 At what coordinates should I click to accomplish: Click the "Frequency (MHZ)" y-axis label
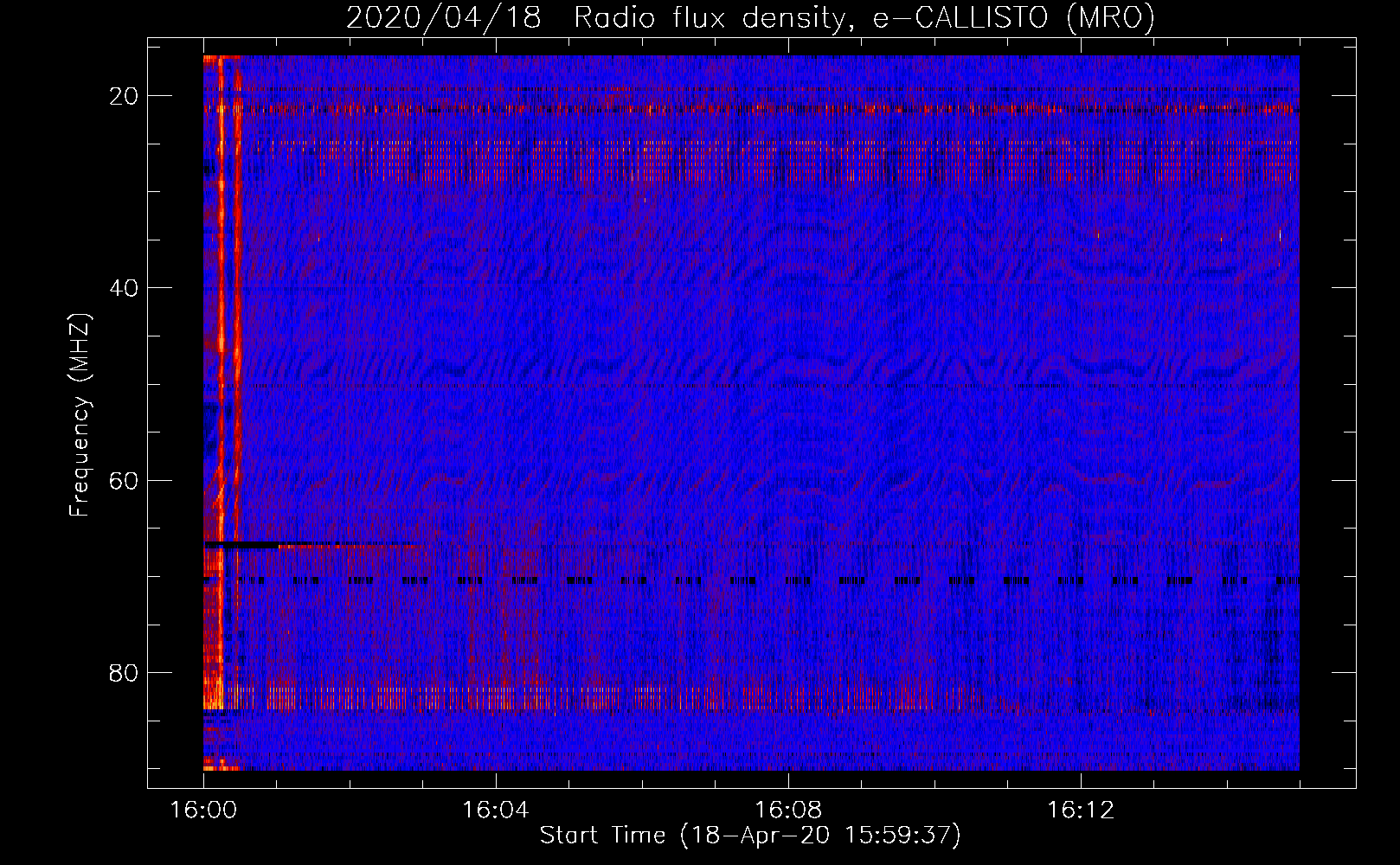coord(79,415)
